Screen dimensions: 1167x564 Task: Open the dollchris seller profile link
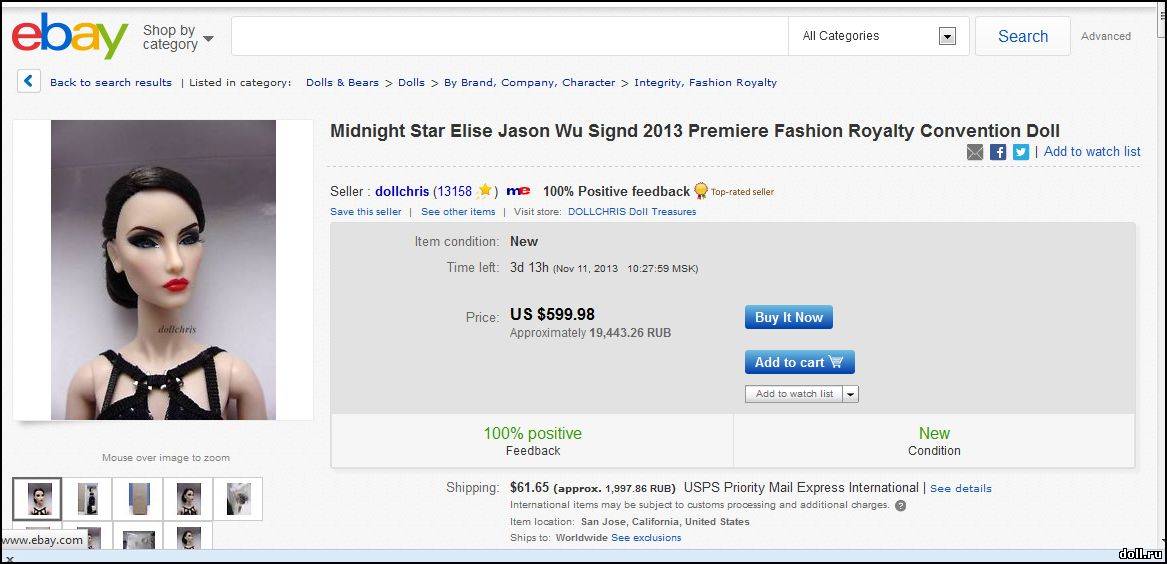(402, 191)
